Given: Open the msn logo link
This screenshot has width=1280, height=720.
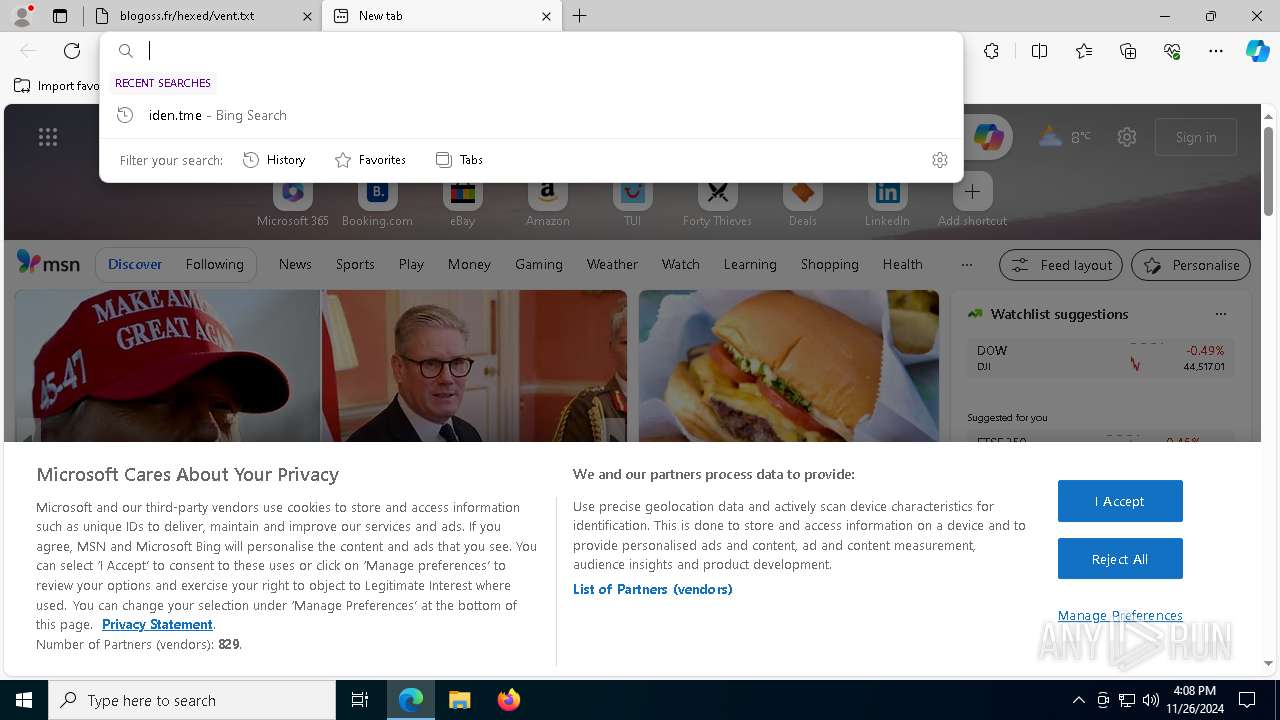Looking at the screenshot, I should click(x=48, y=264).
